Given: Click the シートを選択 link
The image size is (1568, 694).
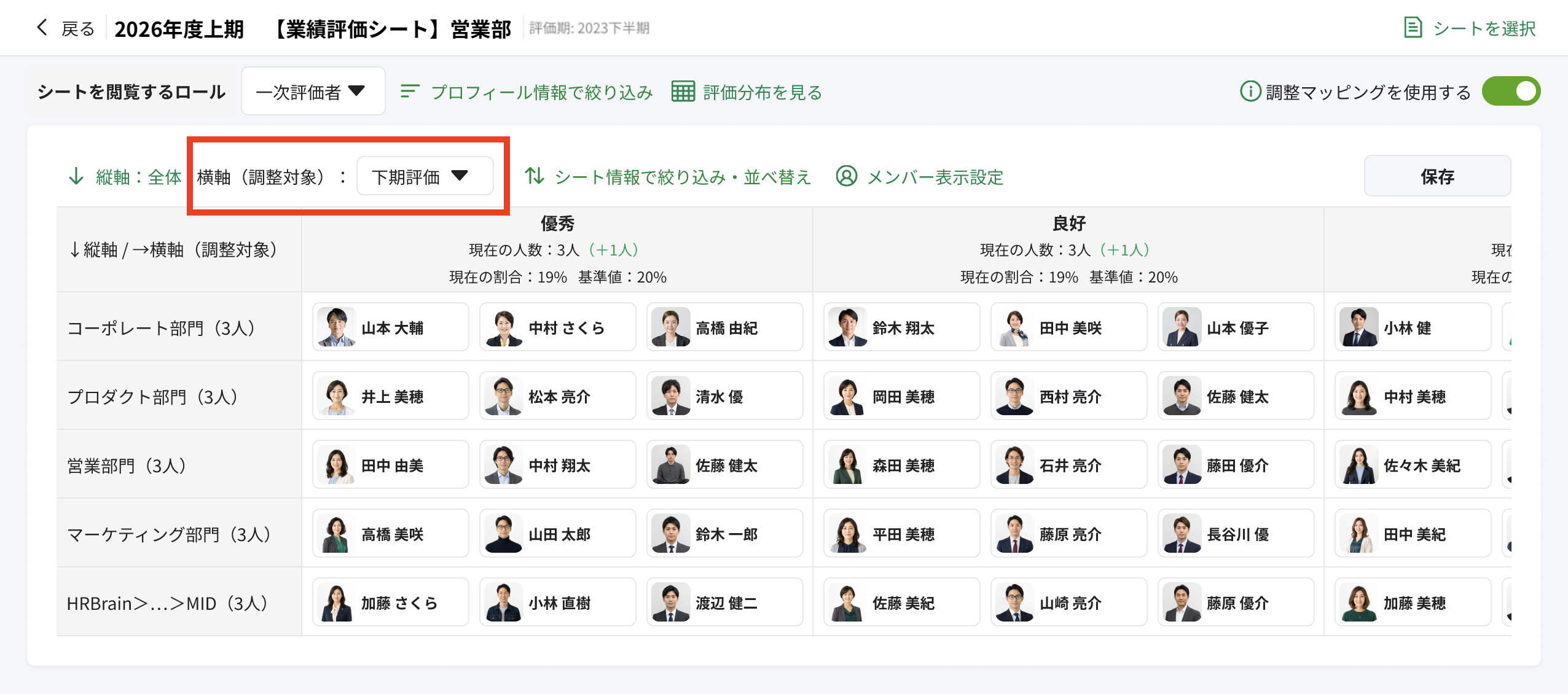Looking at the screenshot, I should tap(1483, 28).
